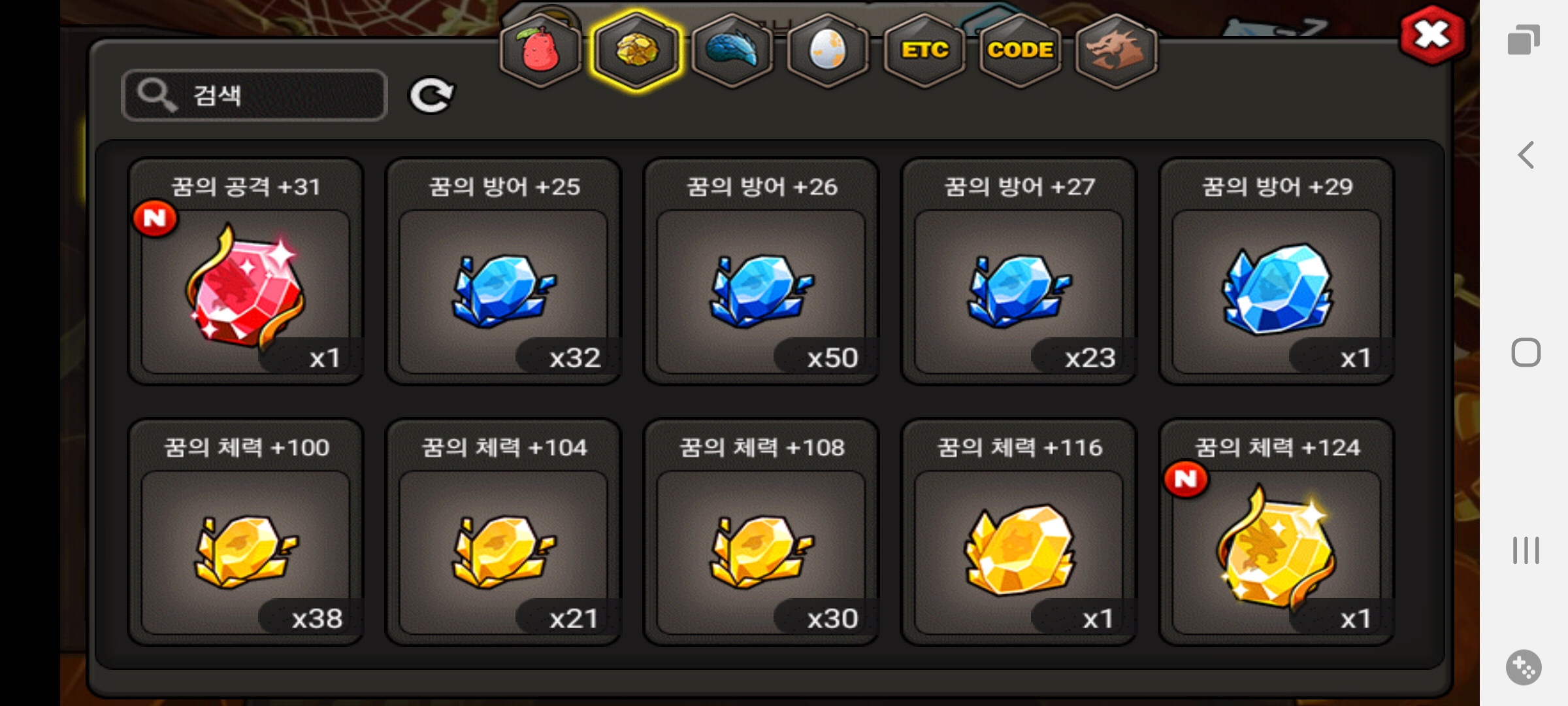Choose the 꿈의 체력 +116 yellow gem

pos(1019,532)
